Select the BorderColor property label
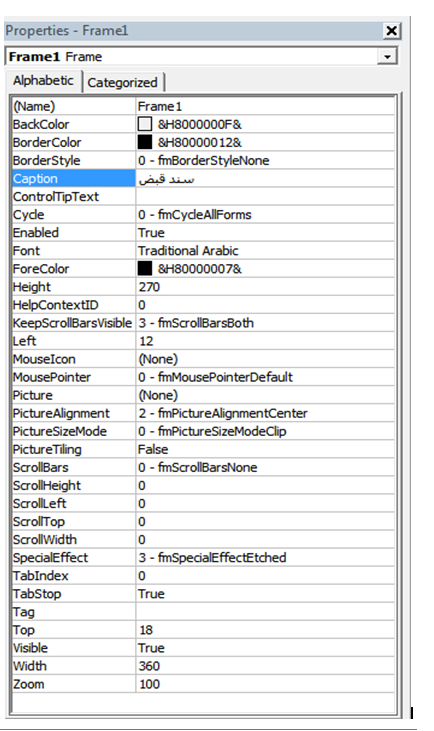This screenshot has height=731, width=434. tap(47, 142)
